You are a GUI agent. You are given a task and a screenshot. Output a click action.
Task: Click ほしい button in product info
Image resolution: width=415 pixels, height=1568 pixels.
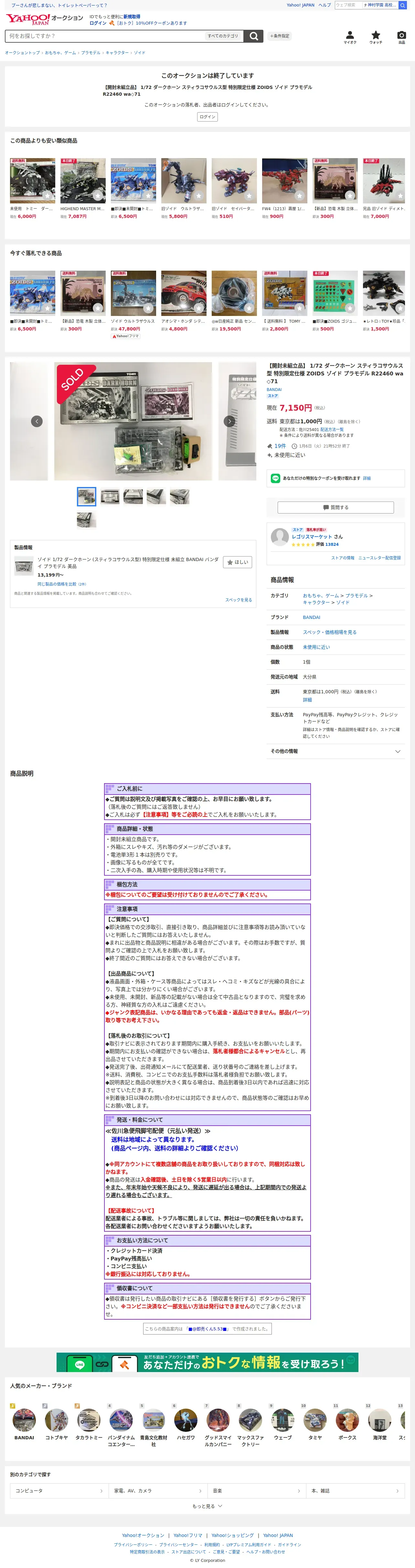[x=237, y=562]
